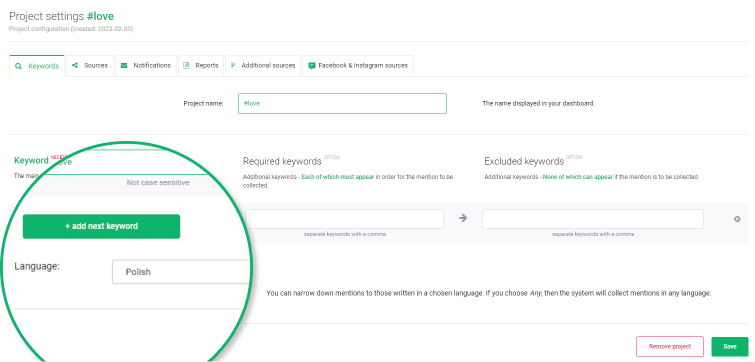Click the 'None of which can appear' text
The image size is (755, 362).
click(x=577, y=177)
